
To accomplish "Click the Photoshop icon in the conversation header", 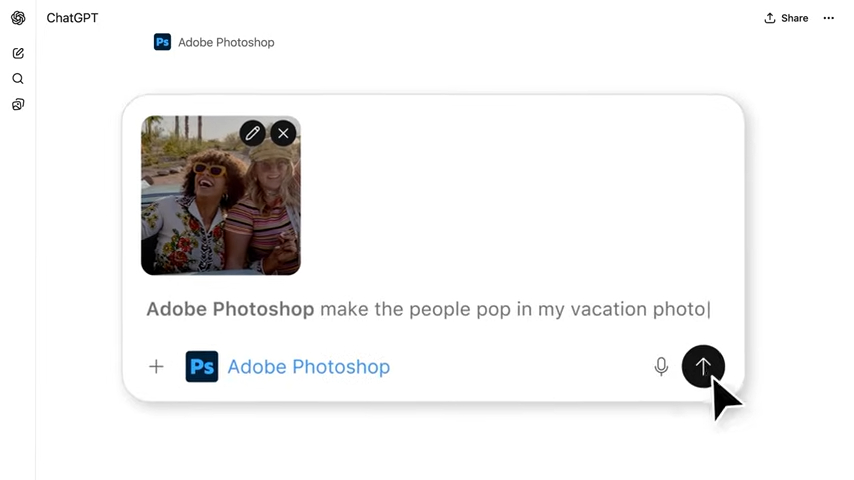I will (x=162, y=42).
